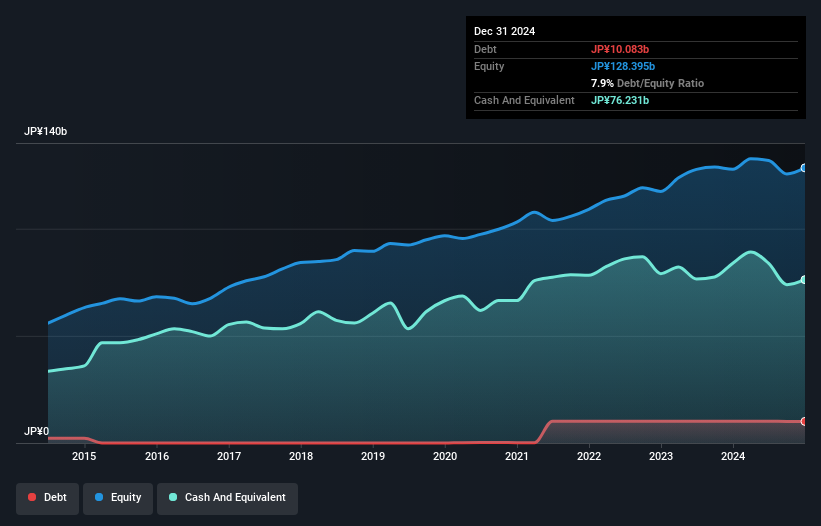Click the Equity label in tooltip

(x=489, y=66)
